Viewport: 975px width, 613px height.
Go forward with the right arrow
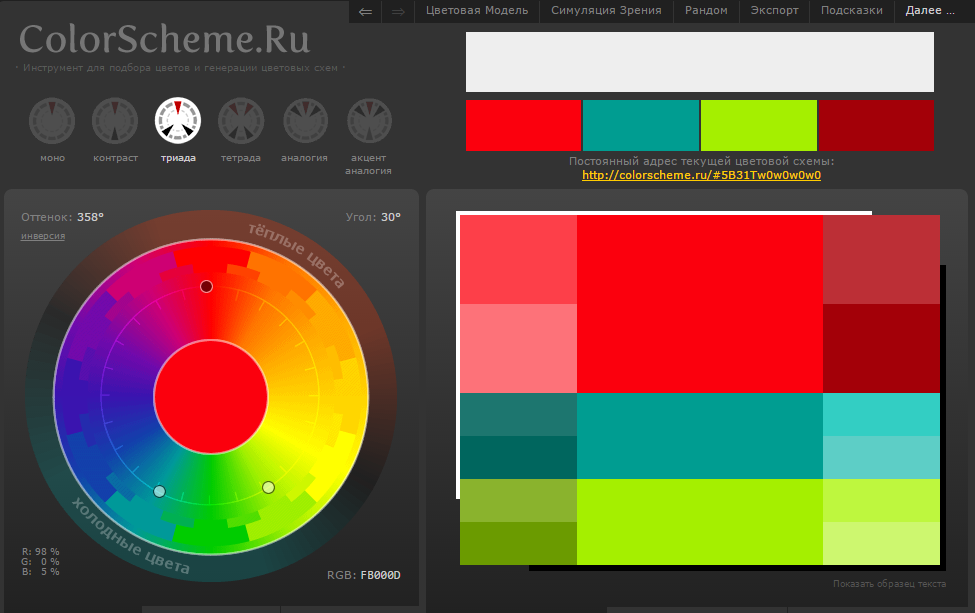point(398,11)
